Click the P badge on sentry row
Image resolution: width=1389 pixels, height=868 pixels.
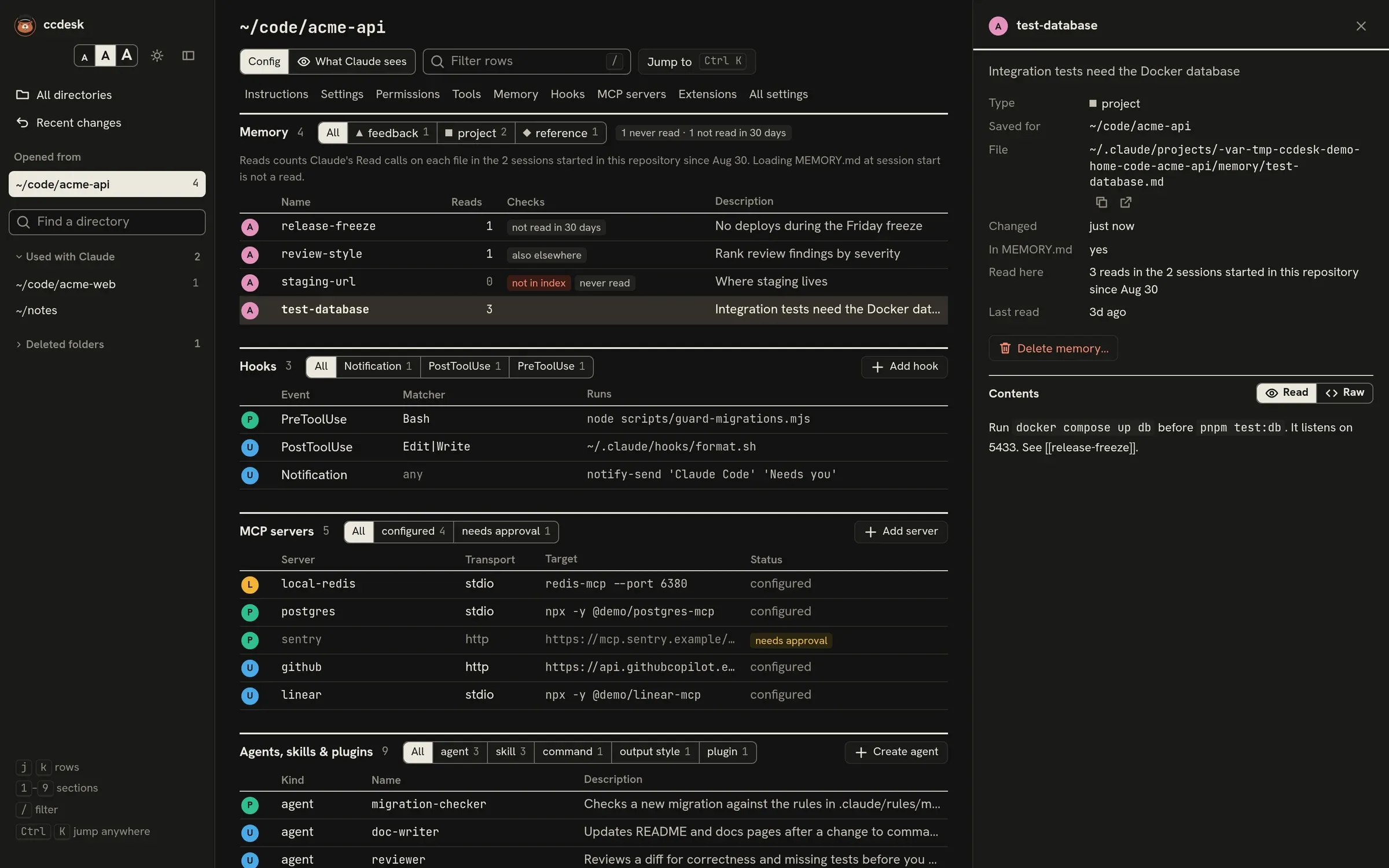250,640
